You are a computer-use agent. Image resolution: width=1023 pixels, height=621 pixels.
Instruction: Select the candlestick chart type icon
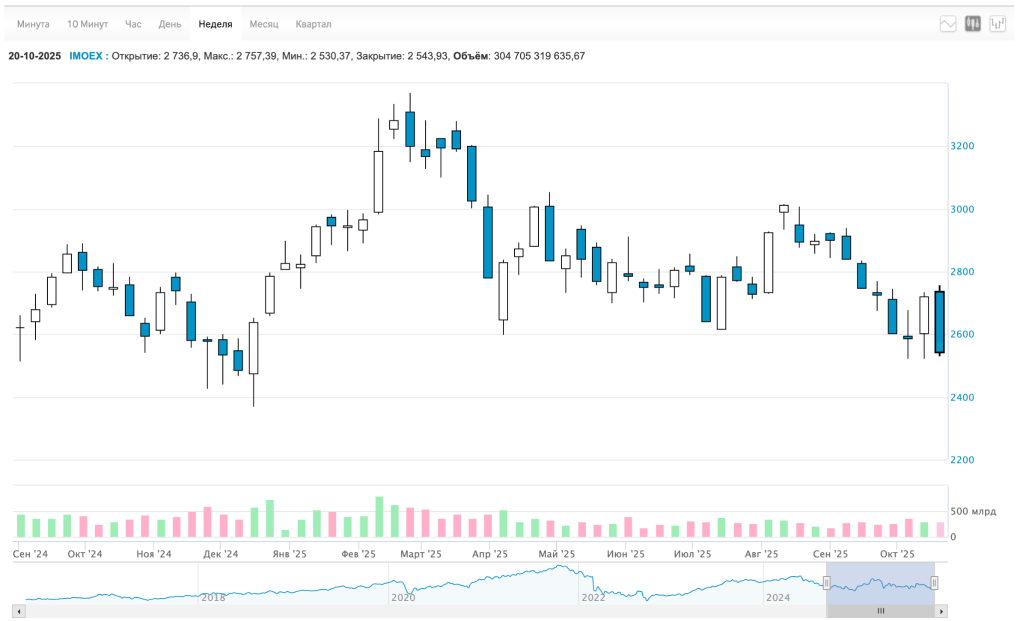coord(973,24)
